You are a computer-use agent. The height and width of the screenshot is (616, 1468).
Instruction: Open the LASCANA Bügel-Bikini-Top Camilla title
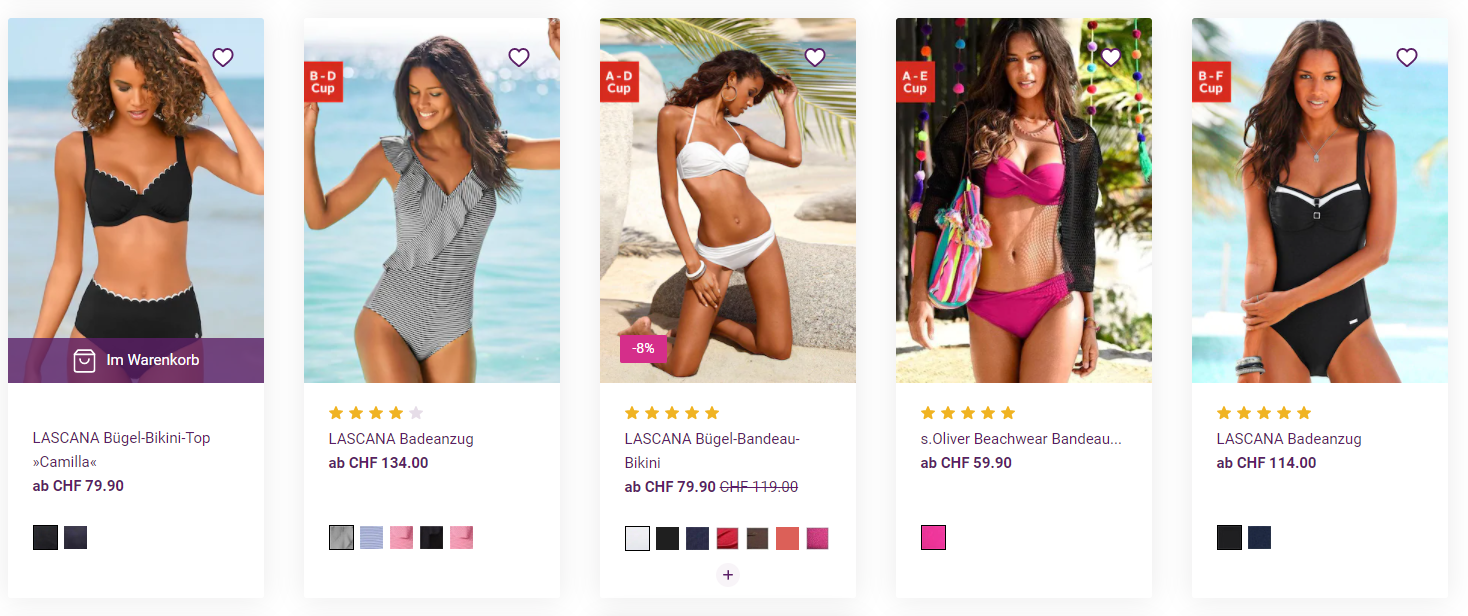point(122,450)
